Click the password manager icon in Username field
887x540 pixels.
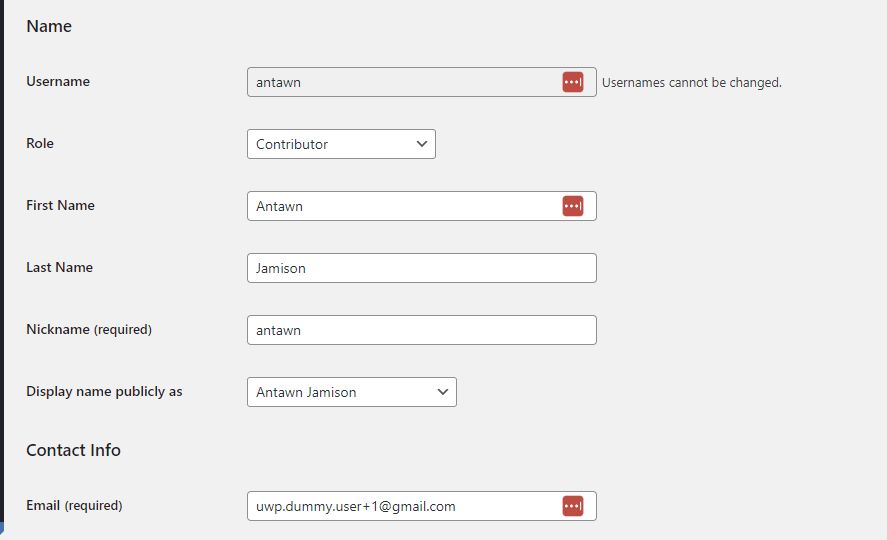tap(572, 82)
